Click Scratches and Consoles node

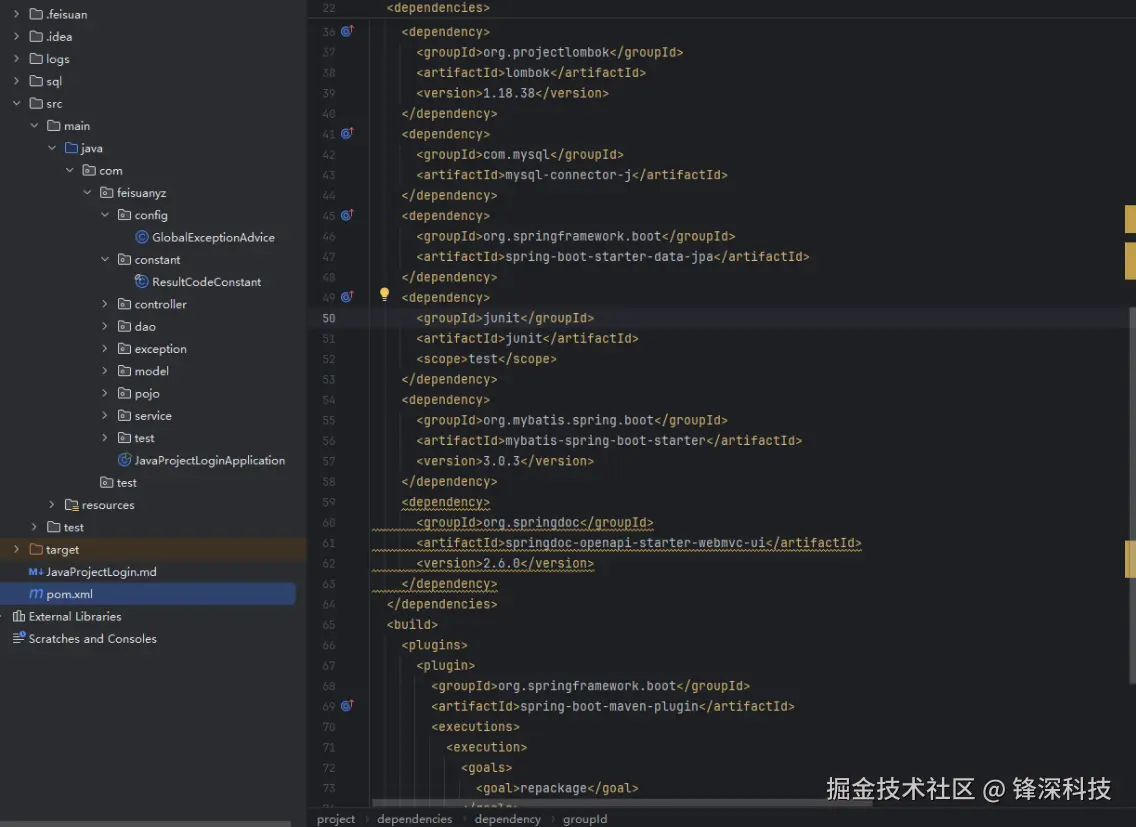tap(93, 639)
